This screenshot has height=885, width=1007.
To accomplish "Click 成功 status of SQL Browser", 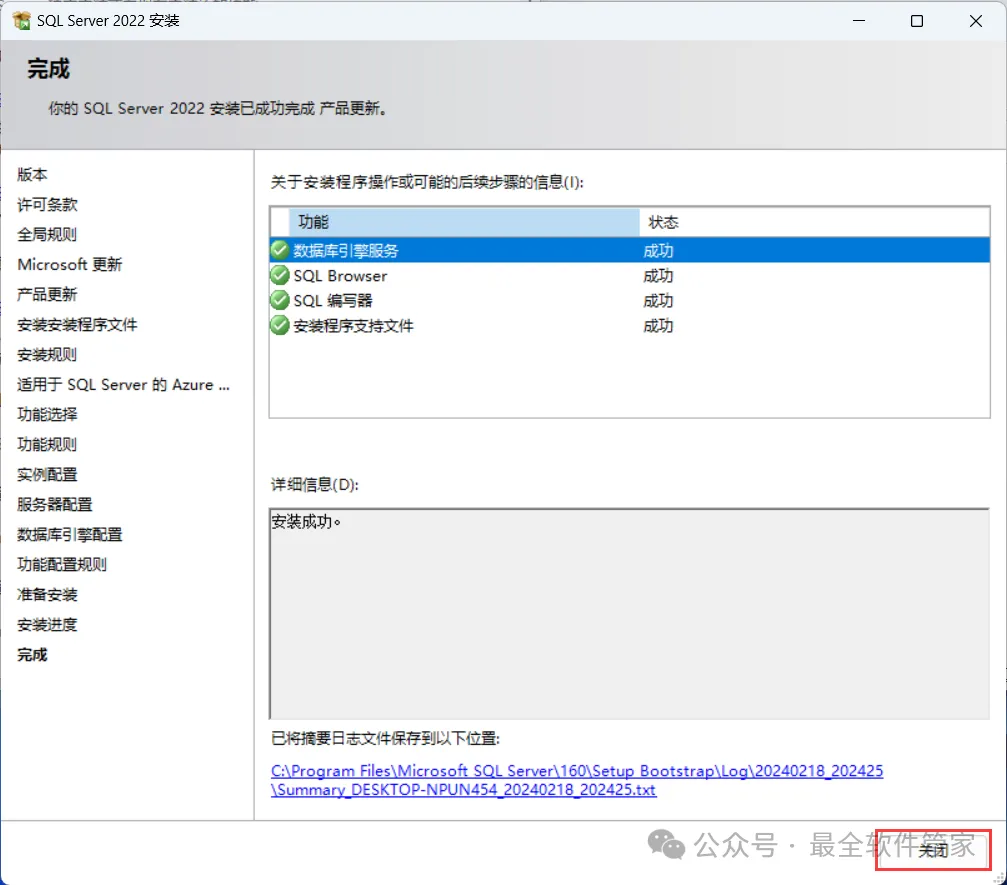I will pyautogui.click(x=658, y=276).
